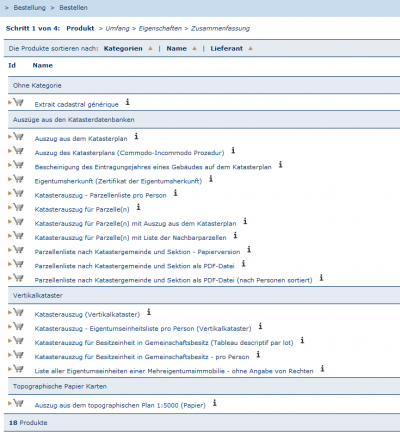
Task: Click info icon beside Commodo-Incommodo Prozedur
Action: (233, 150)
